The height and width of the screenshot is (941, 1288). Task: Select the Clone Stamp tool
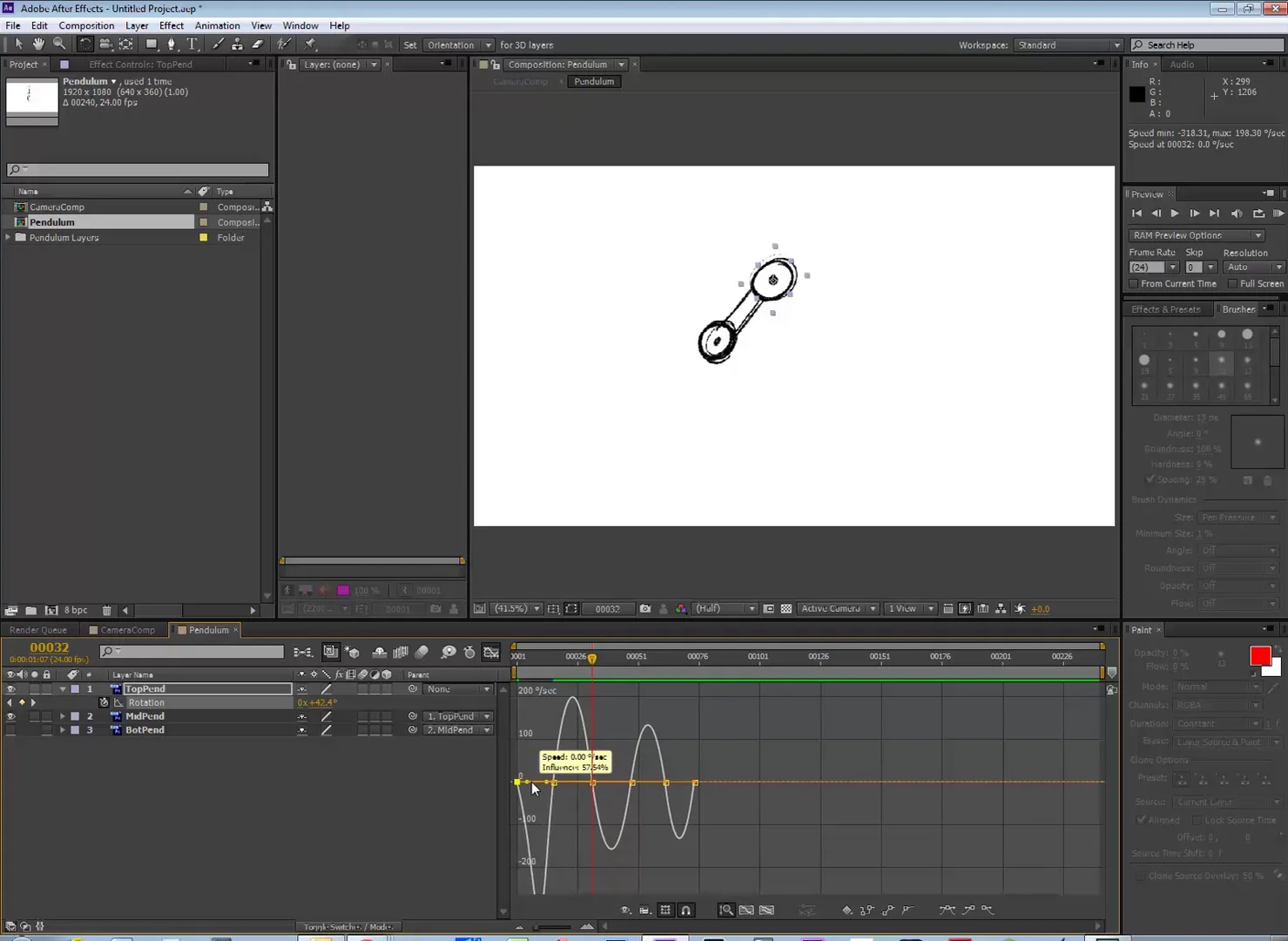[237, 44]
